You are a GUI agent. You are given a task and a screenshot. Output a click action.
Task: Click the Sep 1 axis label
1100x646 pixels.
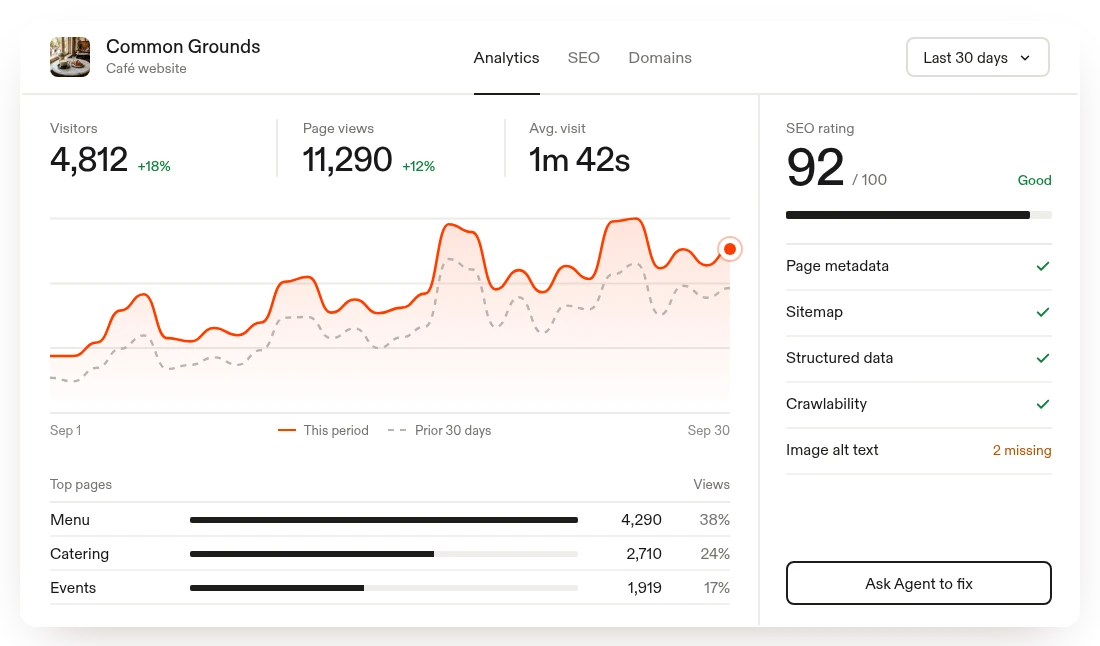click(66, 431)
